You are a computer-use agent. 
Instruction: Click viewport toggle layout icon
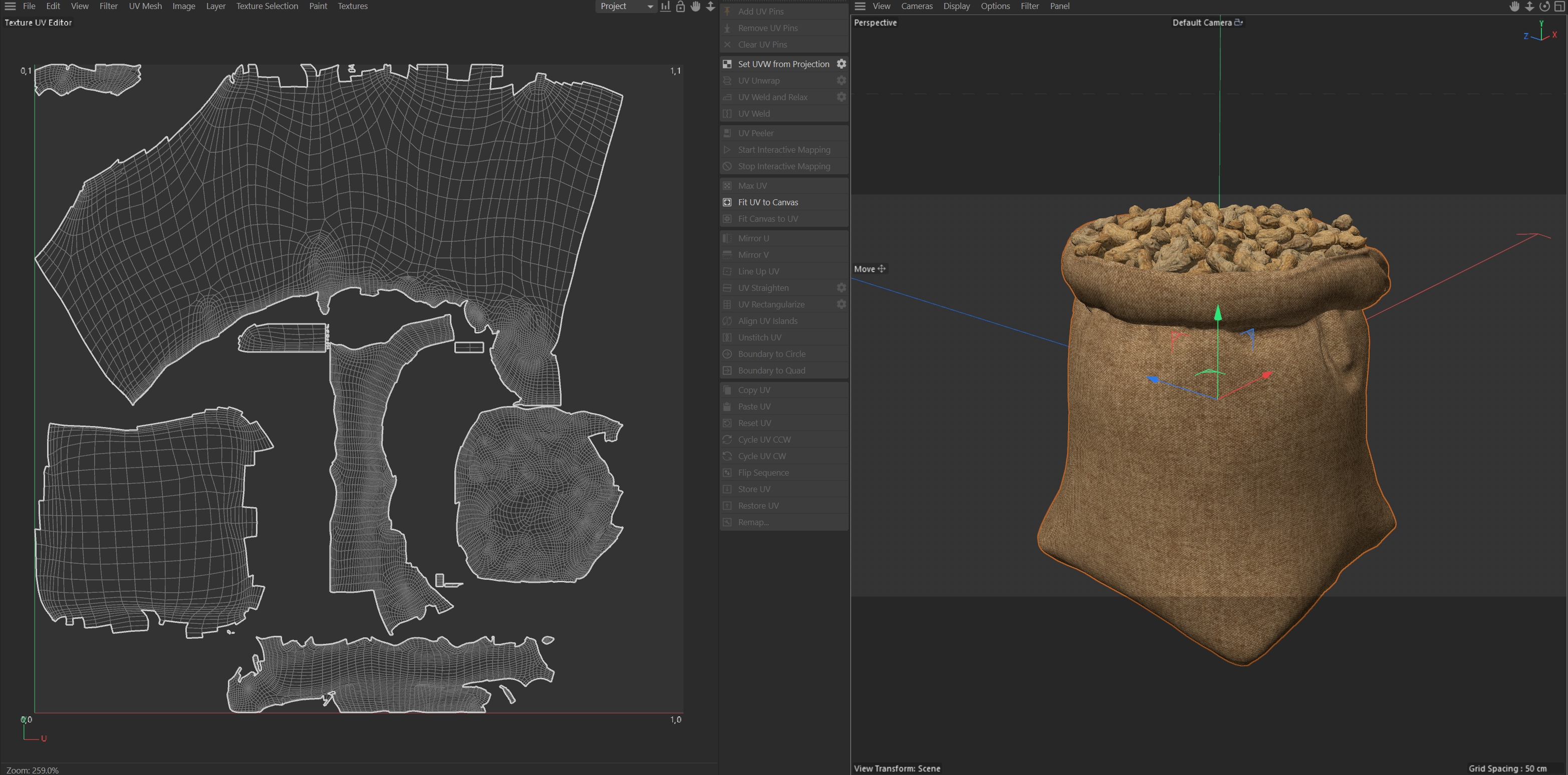pos(1559,6)
